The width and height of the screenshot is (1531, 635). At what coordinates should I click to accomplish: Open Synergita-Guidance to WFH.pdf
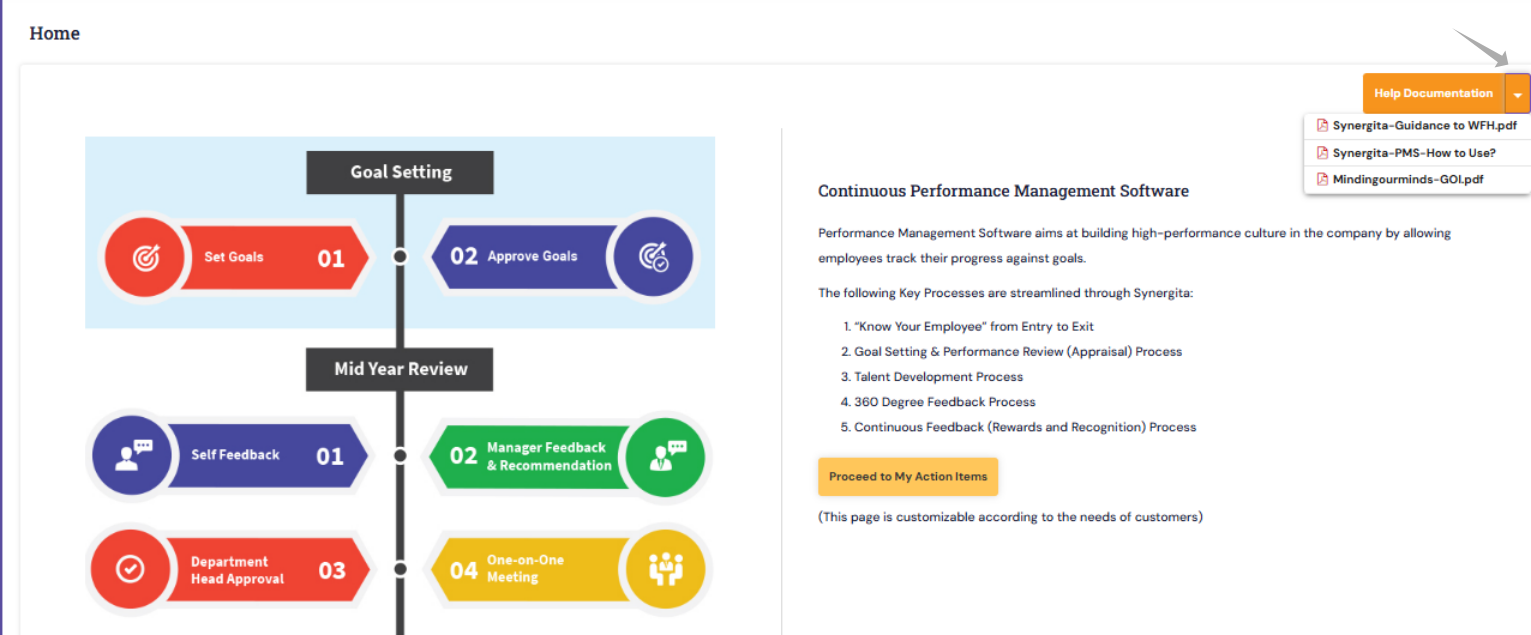[x=1424, y=126]
